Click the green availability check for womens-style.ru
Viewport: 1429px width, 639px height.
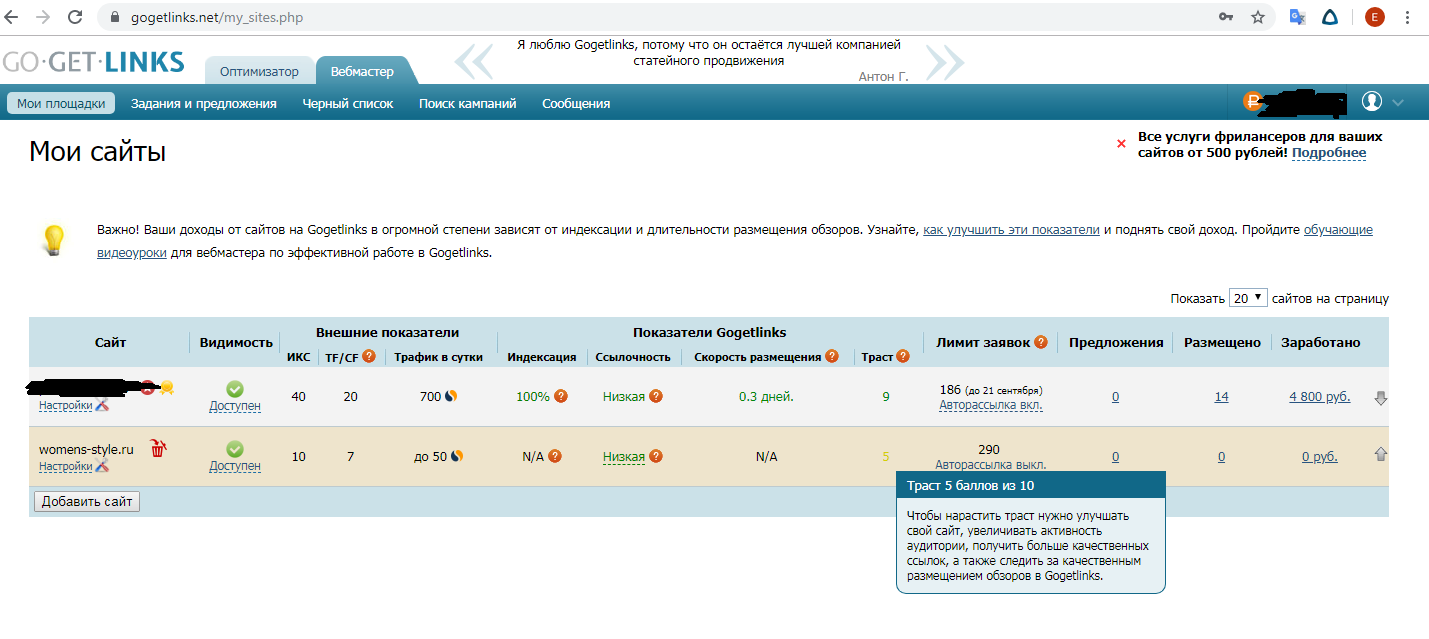pyautogui.click(x=234, y=449)
